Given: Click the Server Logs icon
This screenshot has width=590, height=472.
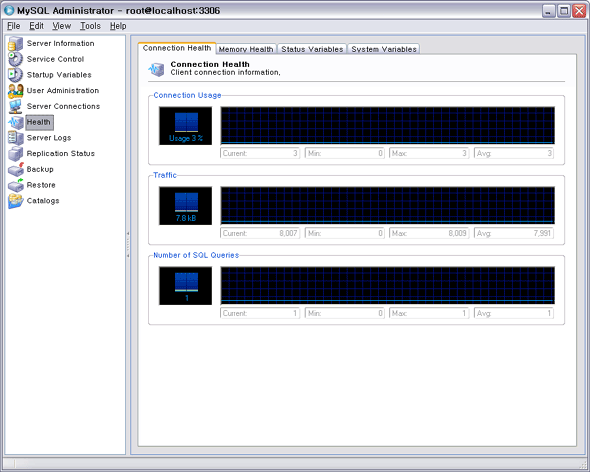Looking at the screenshot, I should tap(15, 138).
